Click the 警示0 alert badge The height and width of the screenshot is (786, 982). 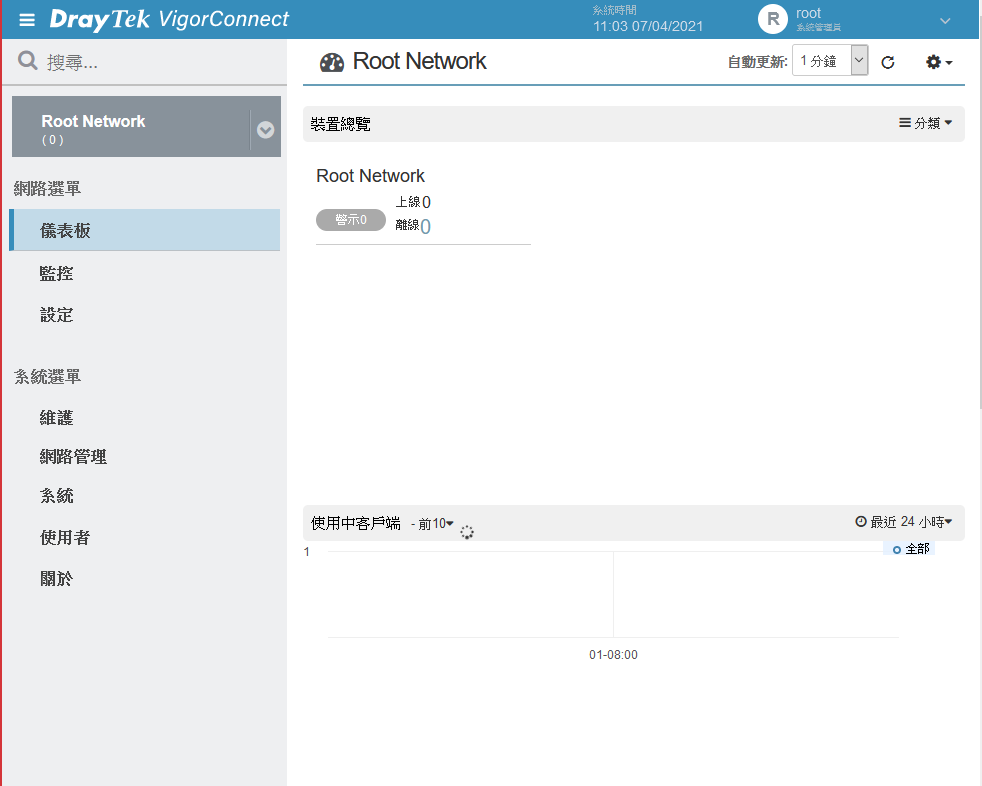click(x=351, y=220)
